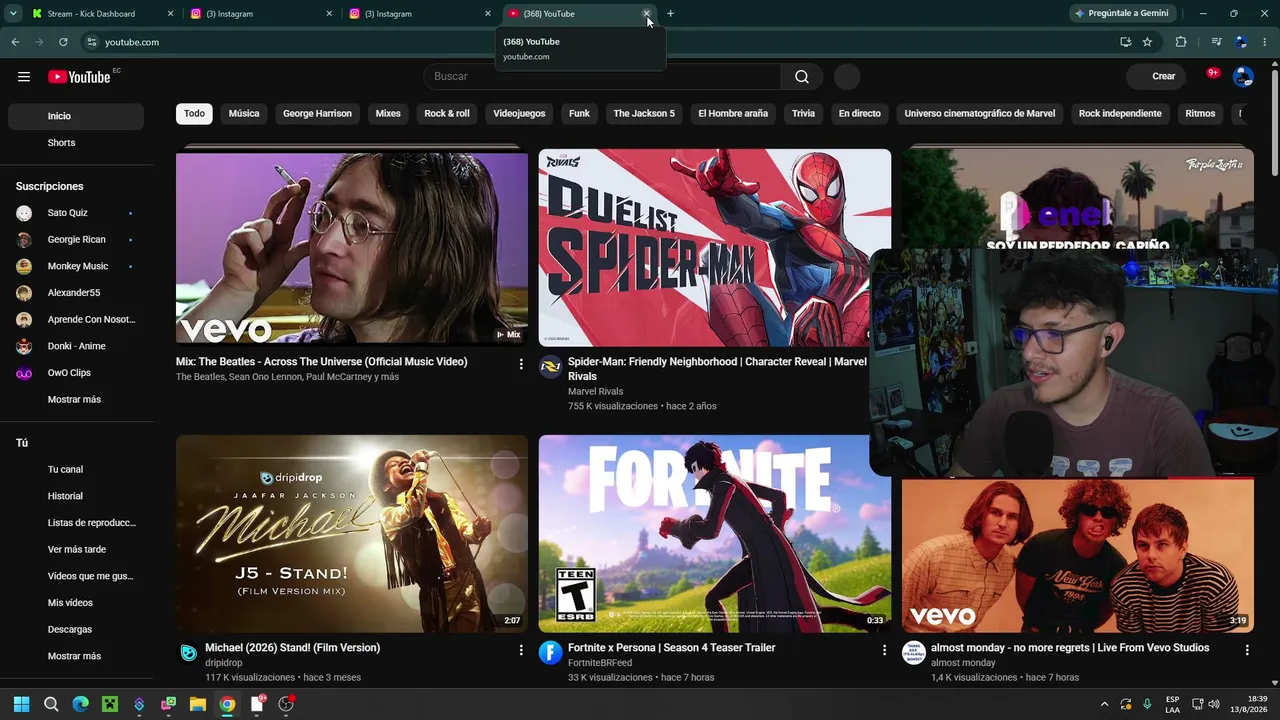Filter feed by Rock & roll chip
The image size is (1280, 720).
[x=447, y=114]
